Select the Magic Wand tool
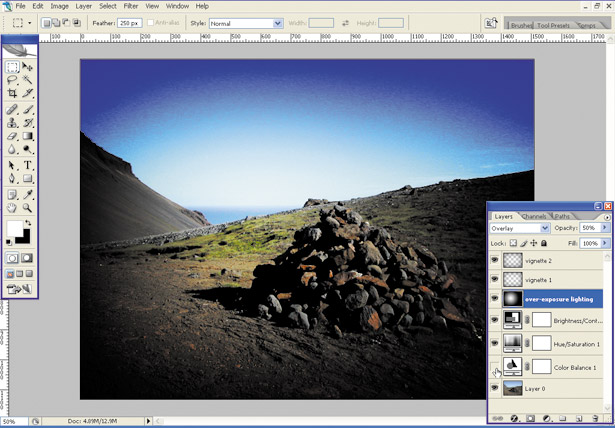The image size is (615, 428). pyautogui.click(x=27, y=80)
